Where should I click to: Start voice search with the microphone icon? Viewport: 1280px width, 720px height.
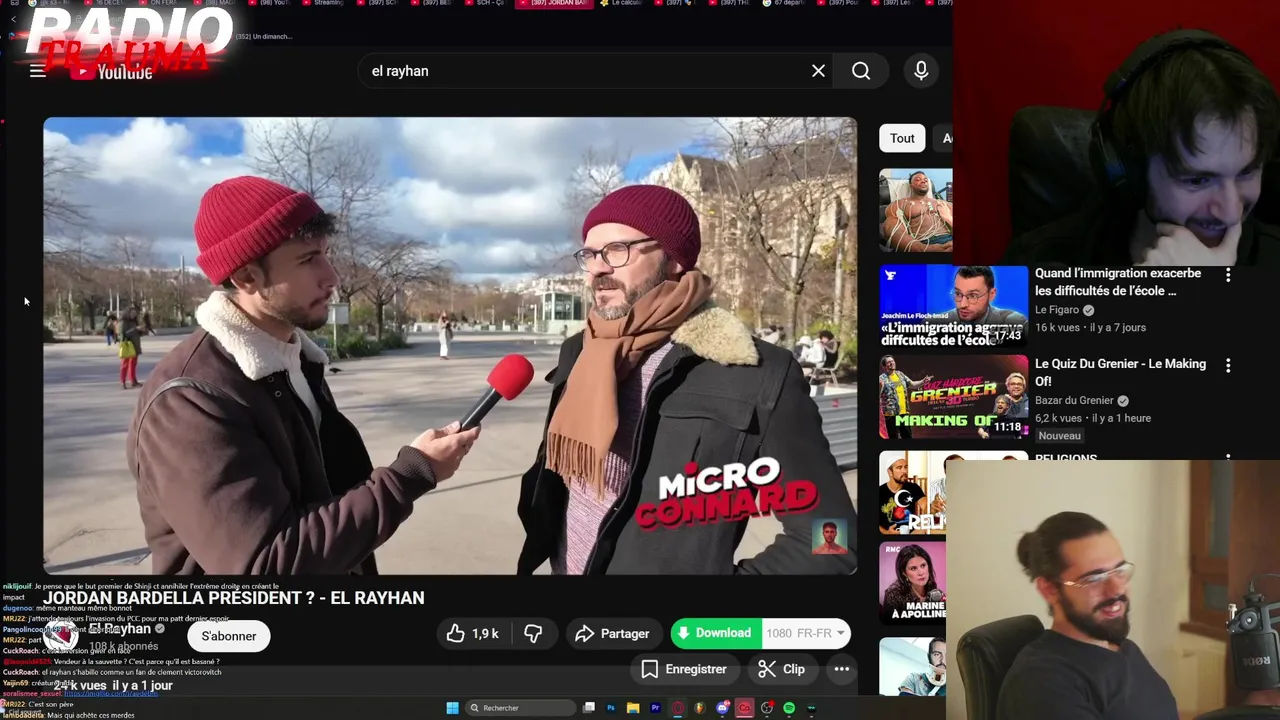(921, 71)
